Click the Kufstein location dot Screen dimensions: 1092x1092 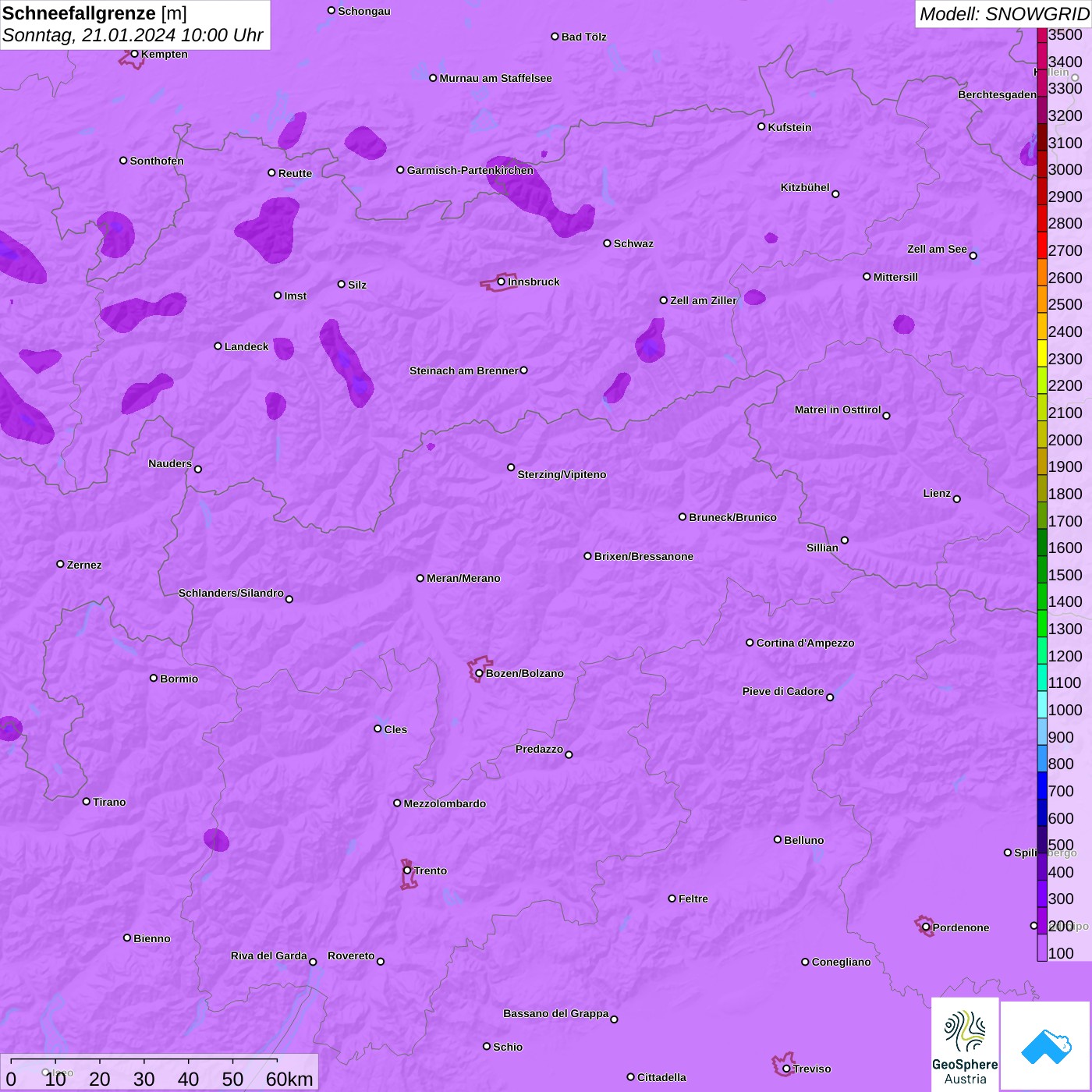[x=761, y=126]
